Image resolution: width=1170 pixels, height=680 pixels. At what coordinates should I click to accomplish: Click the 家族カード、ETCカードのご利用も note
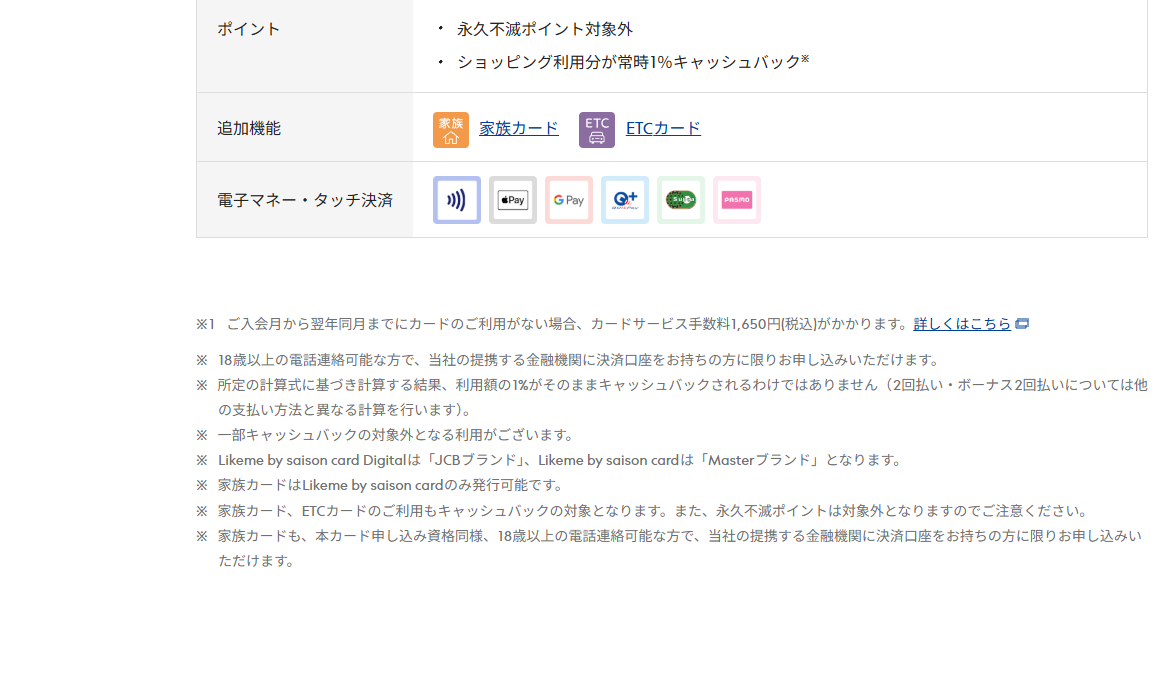[x=644, y=511]
